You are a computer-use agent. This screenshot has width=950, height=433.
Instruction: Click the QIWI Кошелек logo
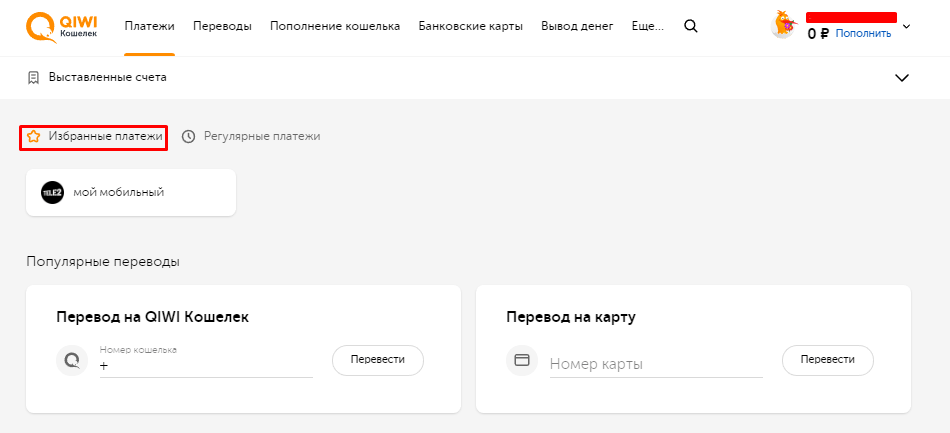pos(61,27)
